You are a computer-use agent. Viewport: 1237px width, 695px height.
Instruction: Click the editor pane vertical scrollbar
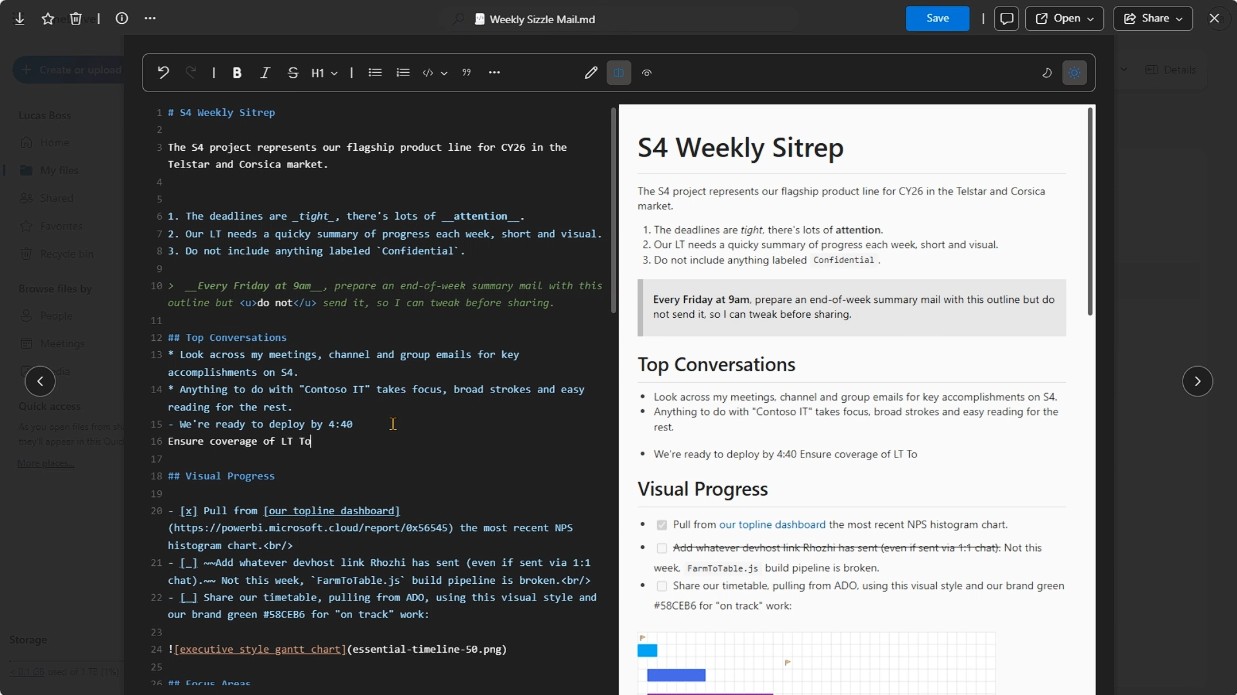(613, 210)
